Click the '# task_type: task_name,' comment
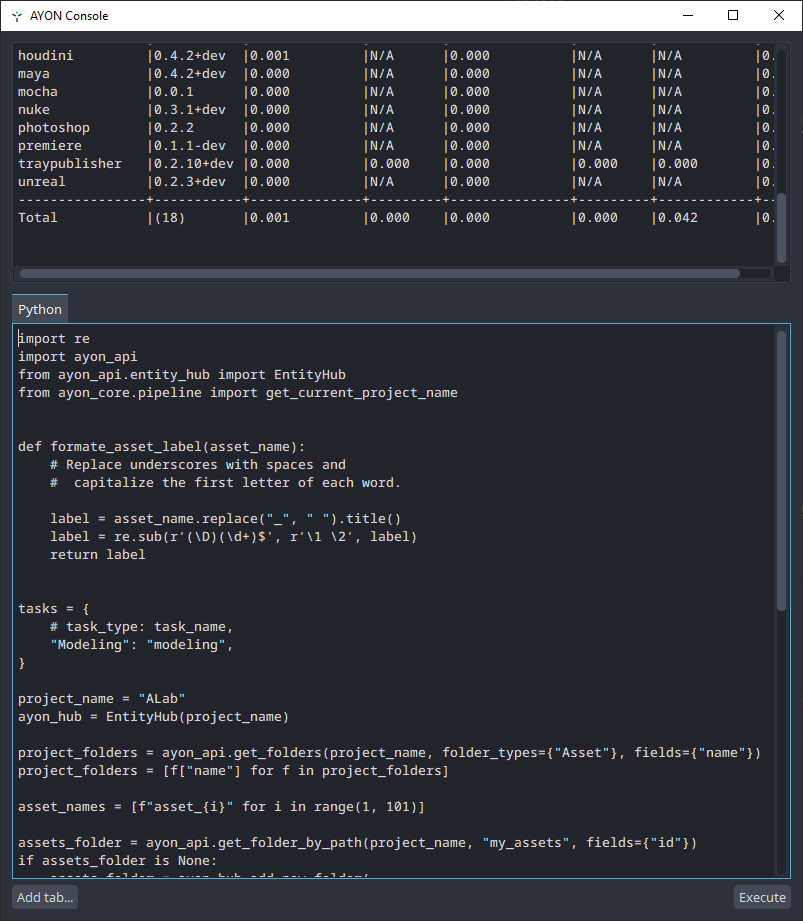This screenshot has height=921, width=803. 142,627
